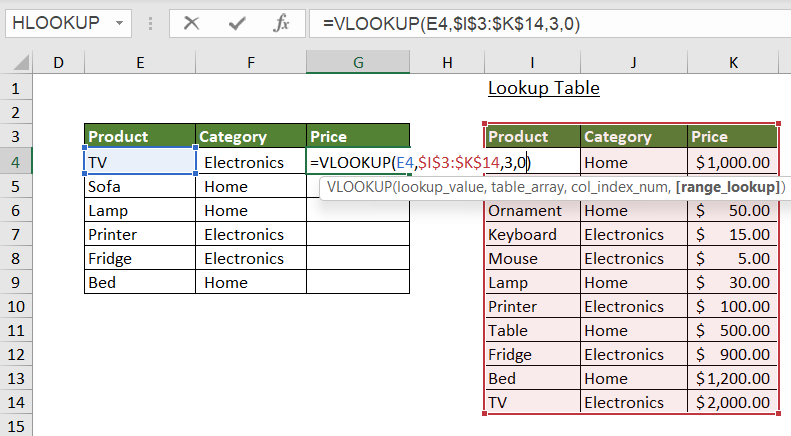Select row 4 header

[16, 162]
